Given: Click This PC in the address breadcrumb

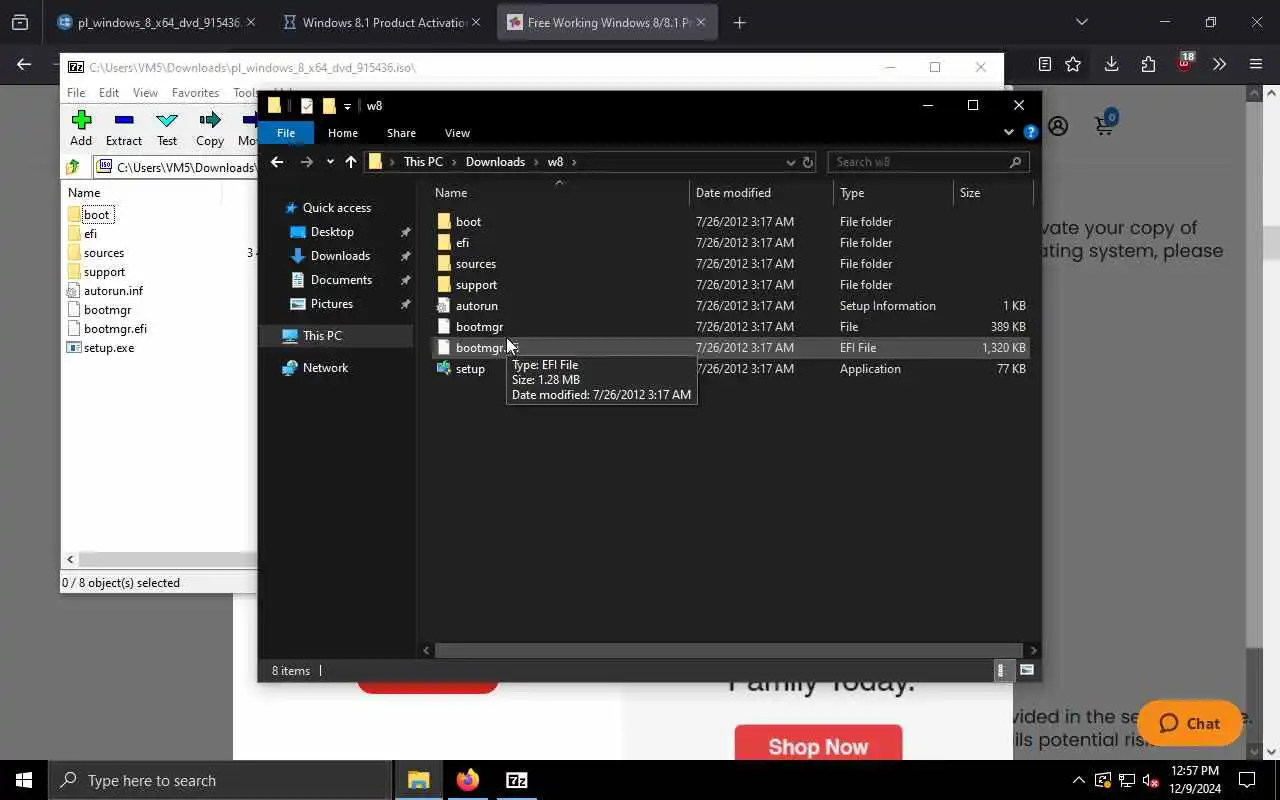Looking at the screenshot, I should coord(423,162).
